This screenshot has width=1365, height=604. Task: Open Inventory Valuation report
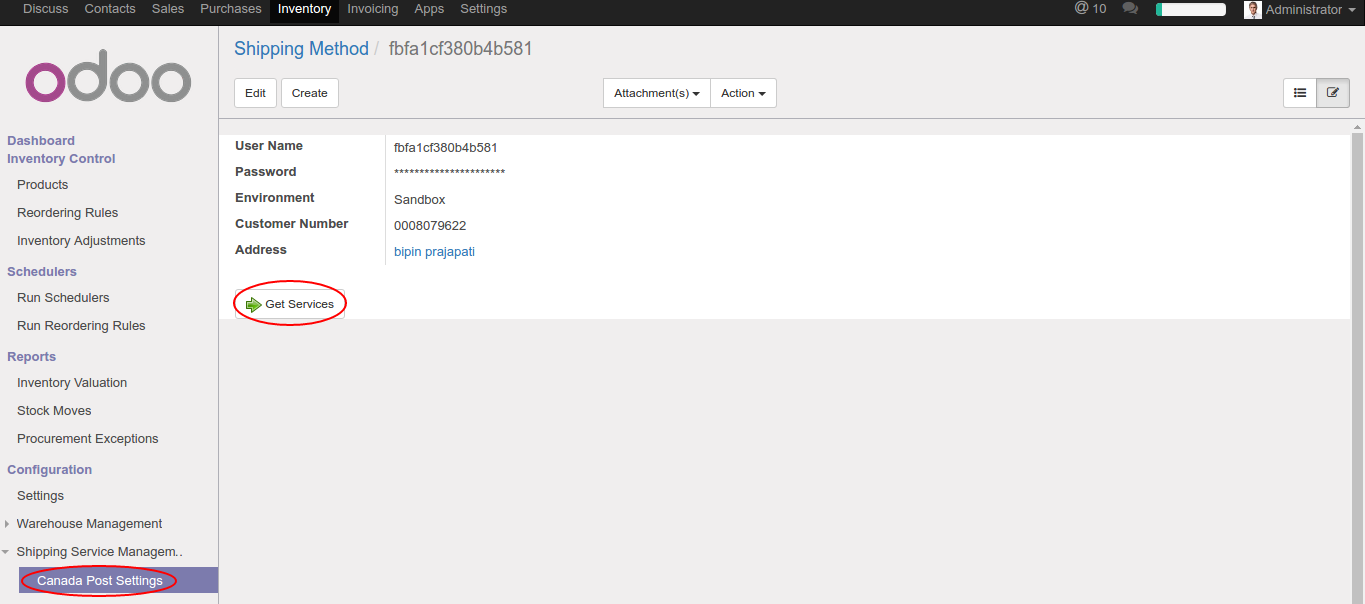point(72,383)
